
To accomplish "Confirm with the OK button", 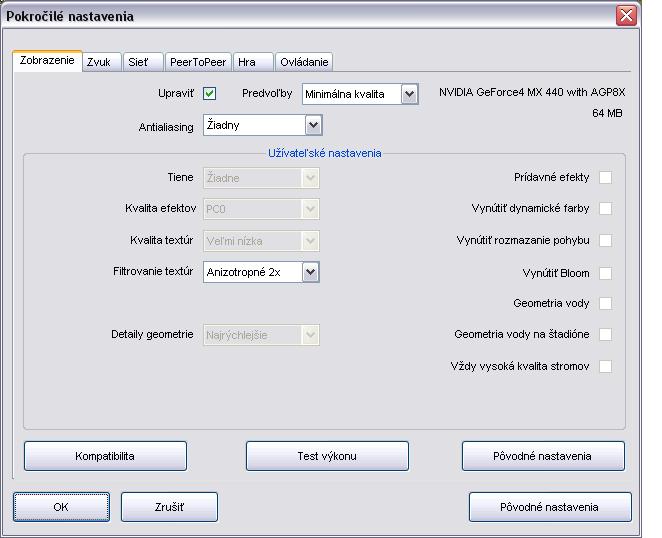I will tap(61, 507).
